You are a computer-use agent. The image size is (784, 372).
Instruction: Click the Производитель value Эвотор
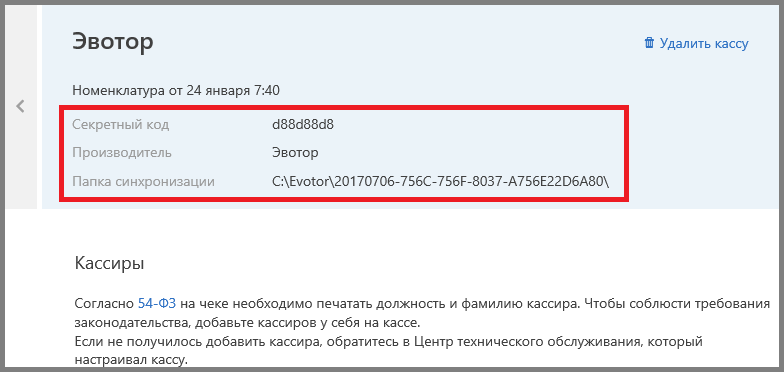click(295, 153)
